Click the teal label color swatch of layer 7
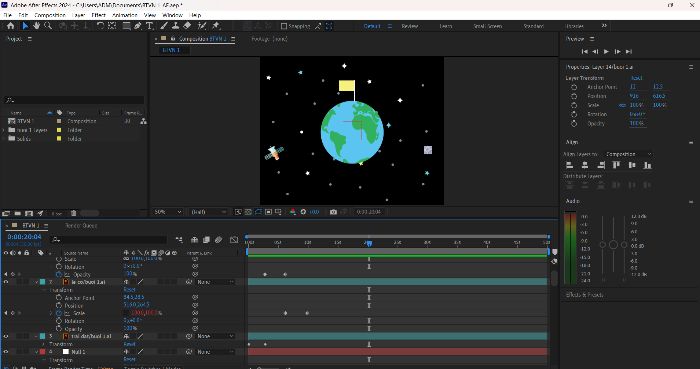 pos(43,282)
